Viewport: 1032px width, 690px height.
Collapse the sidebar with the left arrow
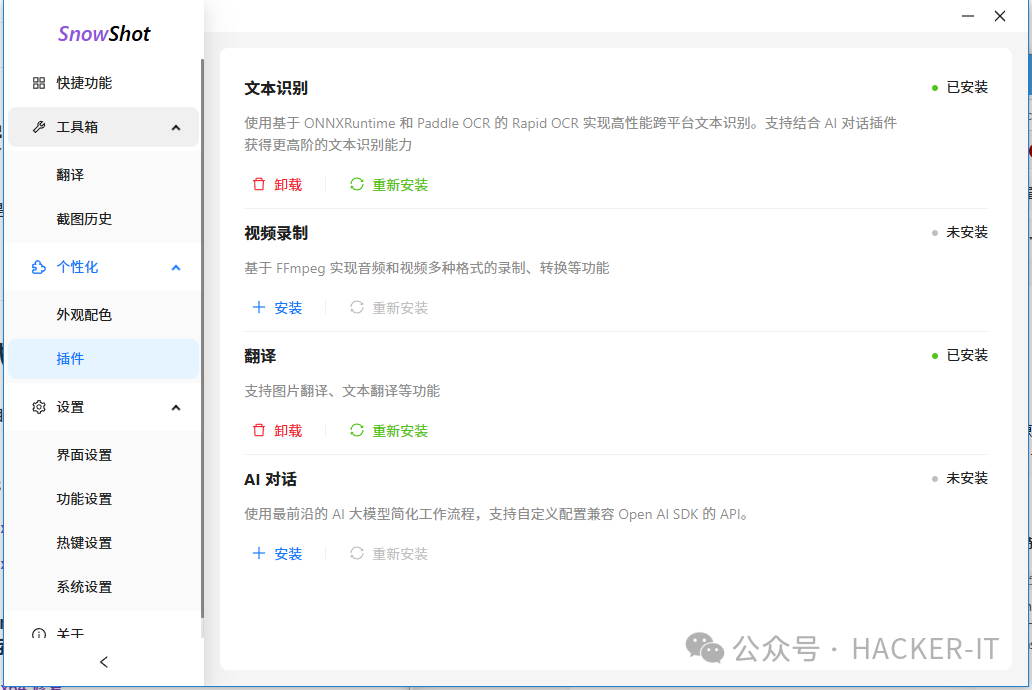click(x=104, y=662)
